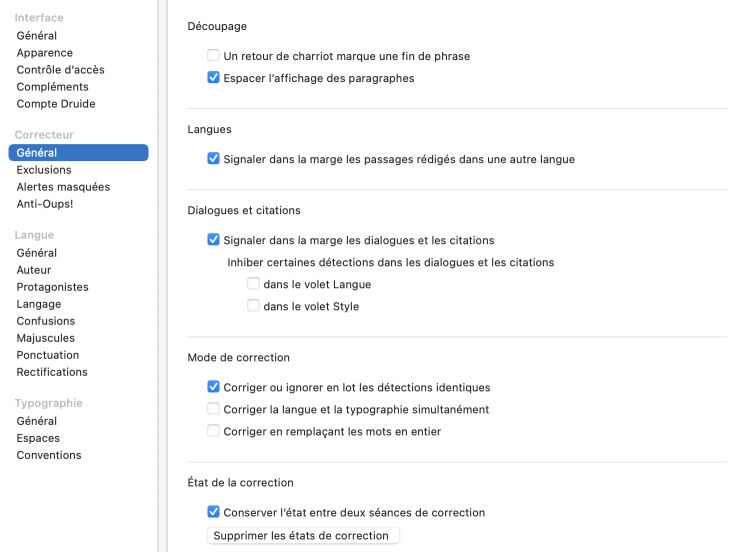Uncheck 'Signaler dans la marge les dialogues' option

pos(213,240)
